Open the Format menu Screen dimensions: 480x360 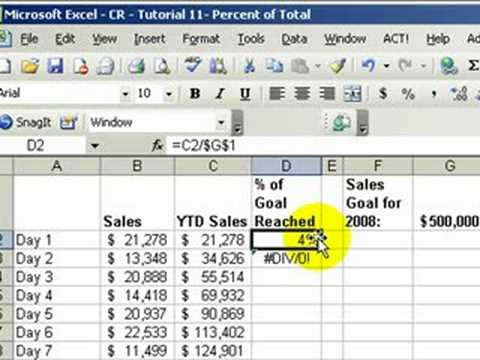point(201,39)
